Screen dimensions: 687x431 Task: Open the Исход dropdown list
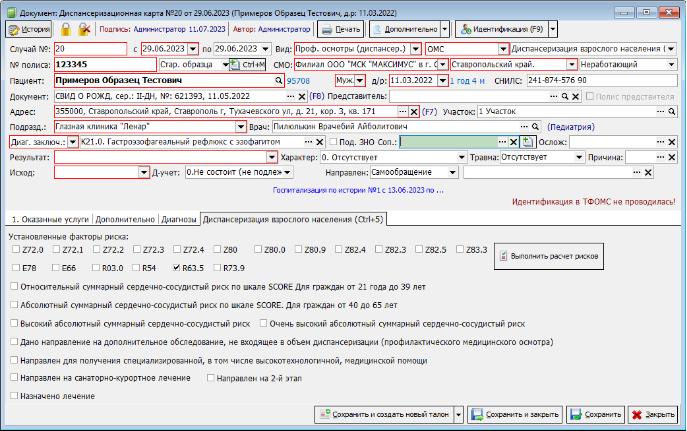coord(144,173)
